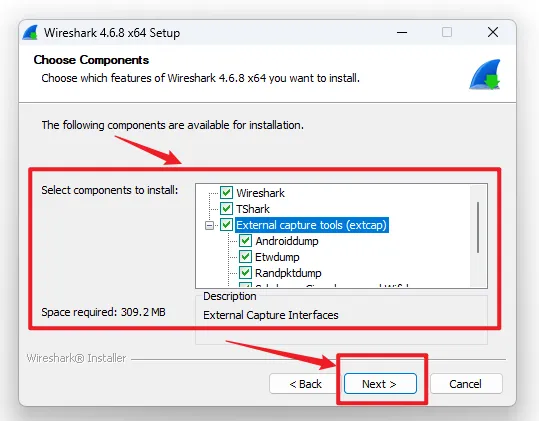Select the Wireshark tree row label
This screenshot has height=421, width=539.
point(261,193)
